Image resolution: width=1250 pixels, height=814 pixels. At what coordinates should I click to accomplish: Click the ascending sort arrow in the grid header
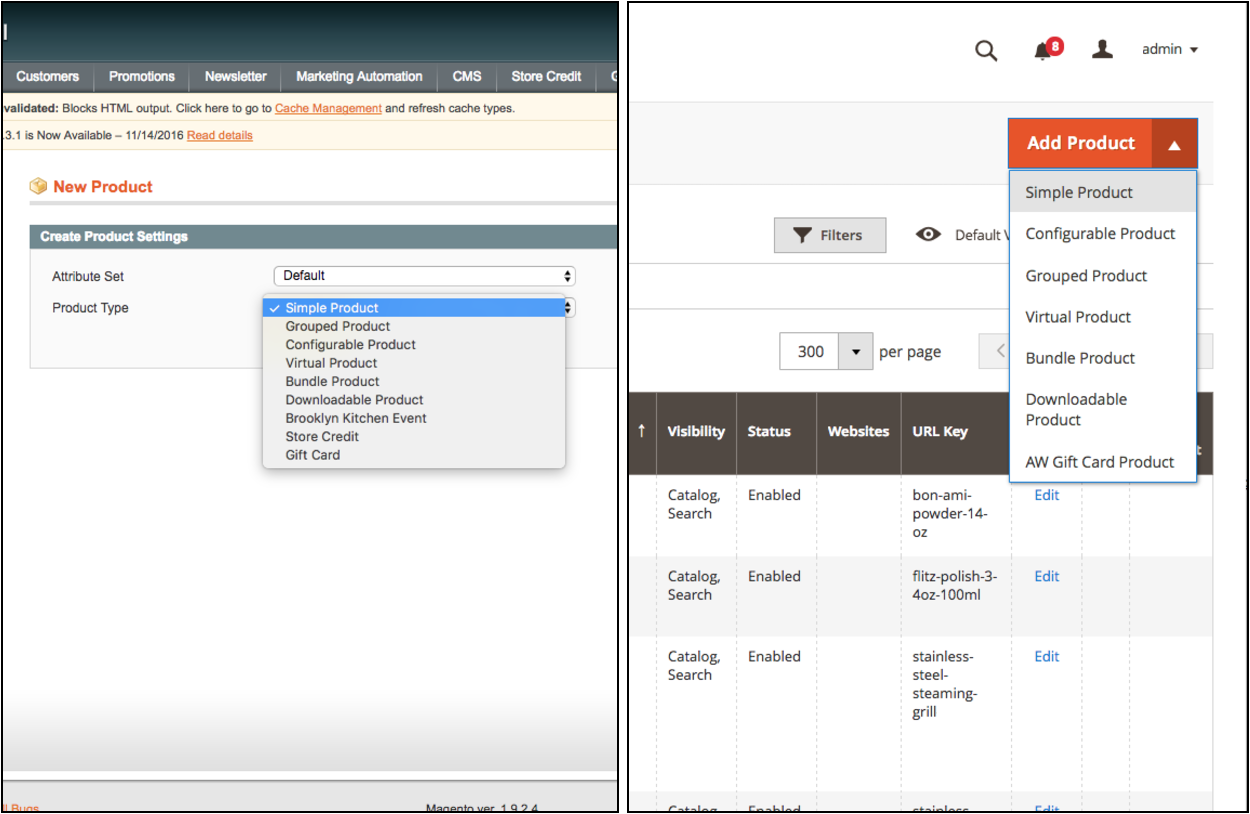click(x=641, y=431)
